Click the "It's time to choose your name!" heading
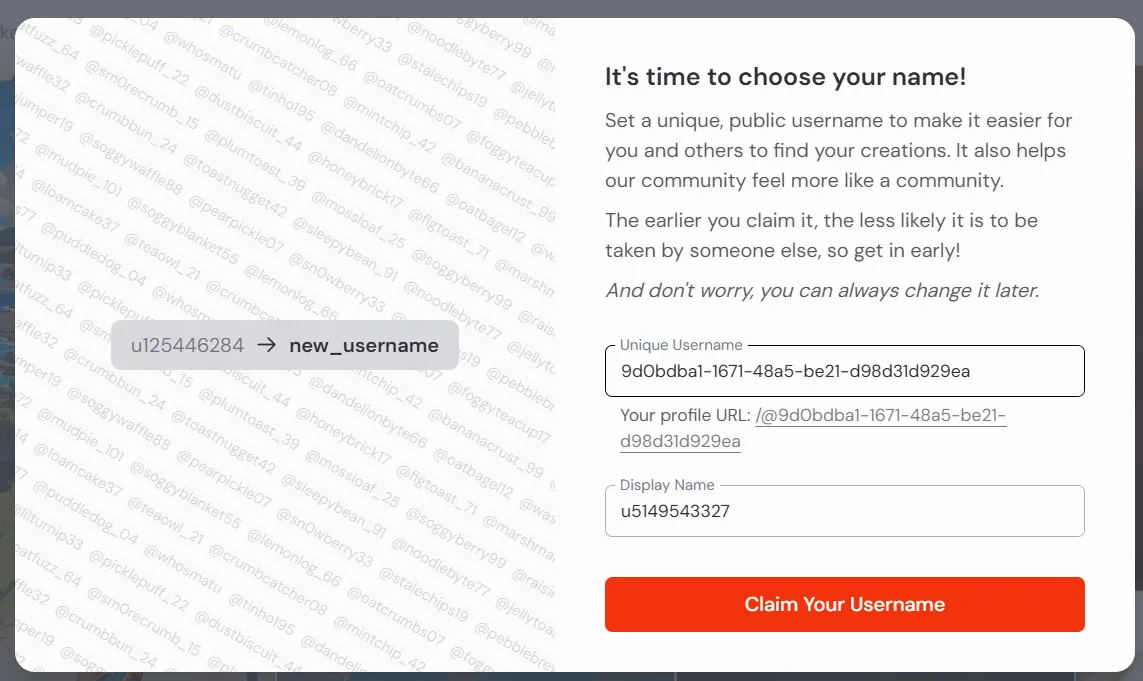 [785, 77]
